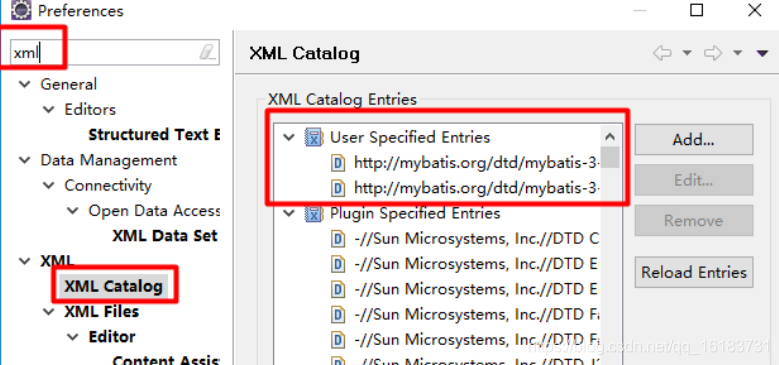Click the back navigation arrow

tap(662, 53)
